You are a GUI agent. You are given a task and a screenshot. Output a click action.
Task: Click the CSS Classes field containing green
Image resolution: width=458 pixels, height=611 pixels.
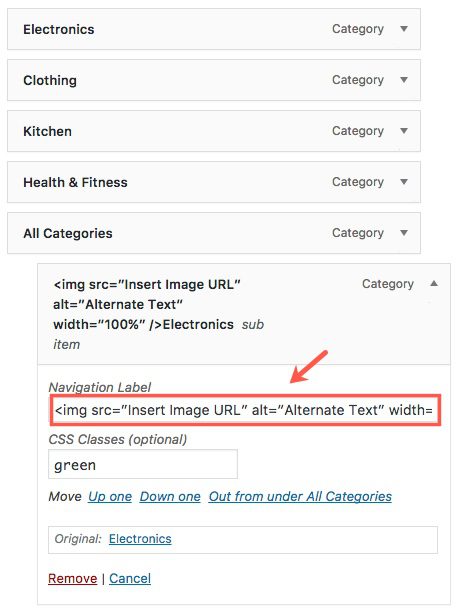click(143, 464)
